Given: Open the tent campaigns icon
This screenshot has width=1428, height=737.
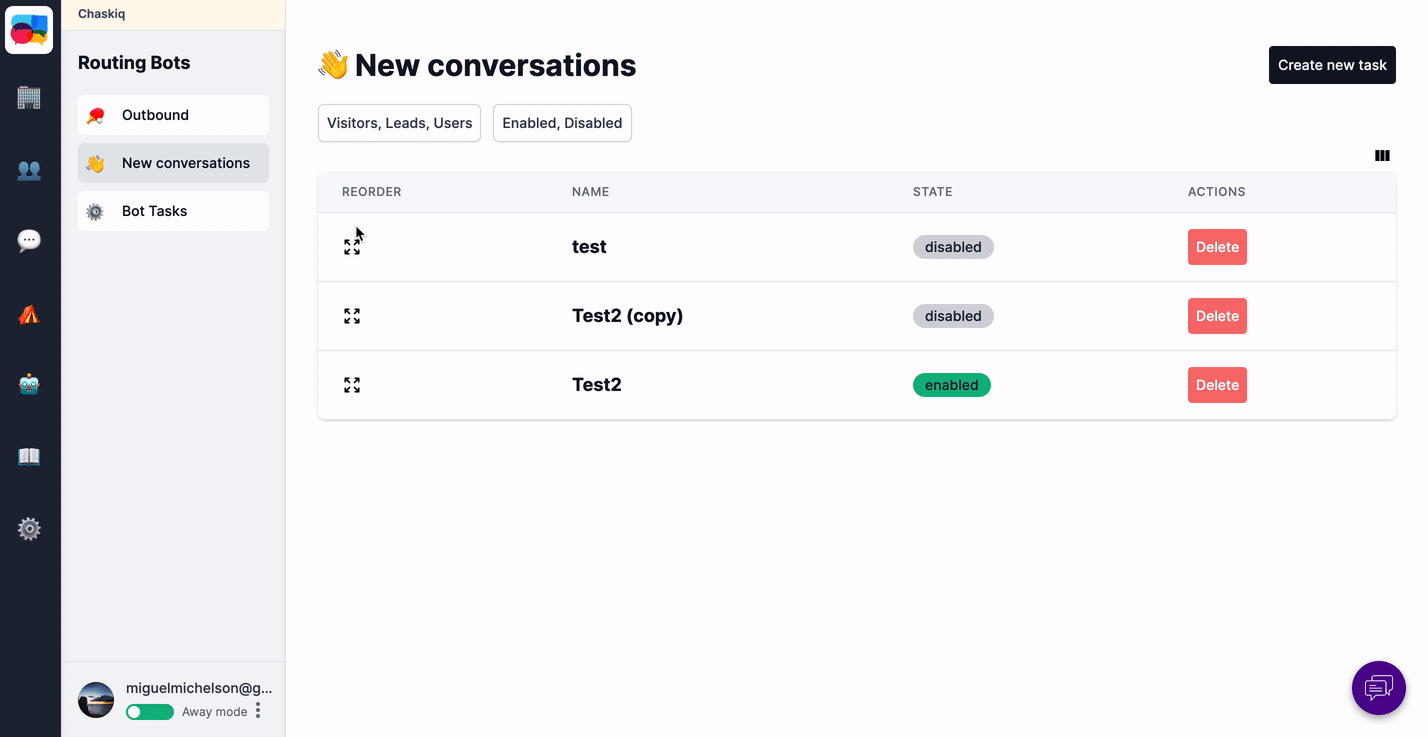Looking at the screenshot, I should point(29,314).
